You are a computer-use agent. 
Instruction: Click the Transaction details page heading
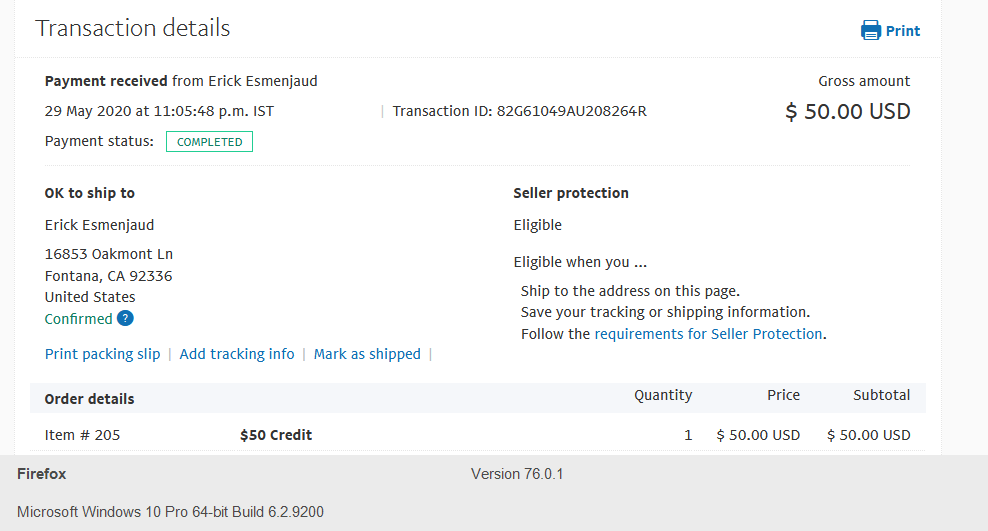132,28
